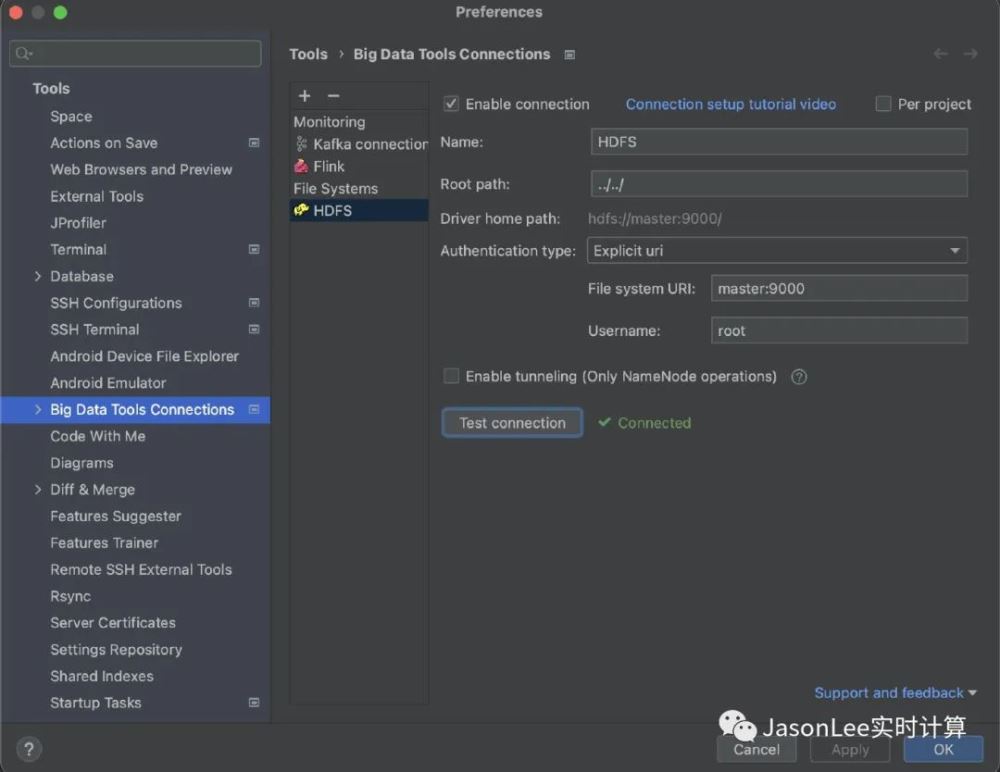
Task: Select Terminal in the Tools settings list
Action: (x=78, y=250)
